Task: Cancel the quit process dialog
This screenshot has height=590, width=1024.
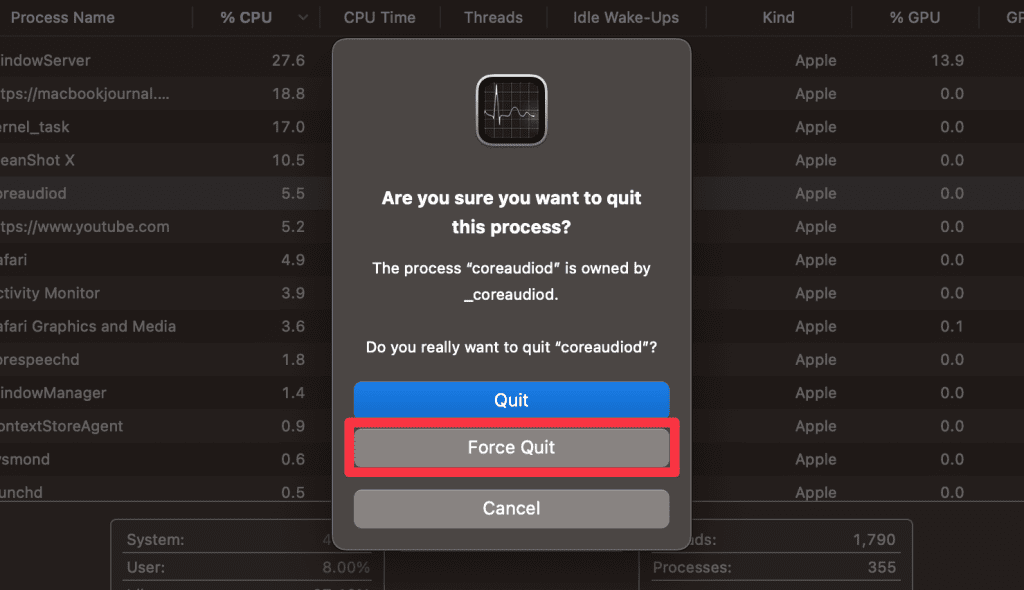Action: [x=511, y=508]
